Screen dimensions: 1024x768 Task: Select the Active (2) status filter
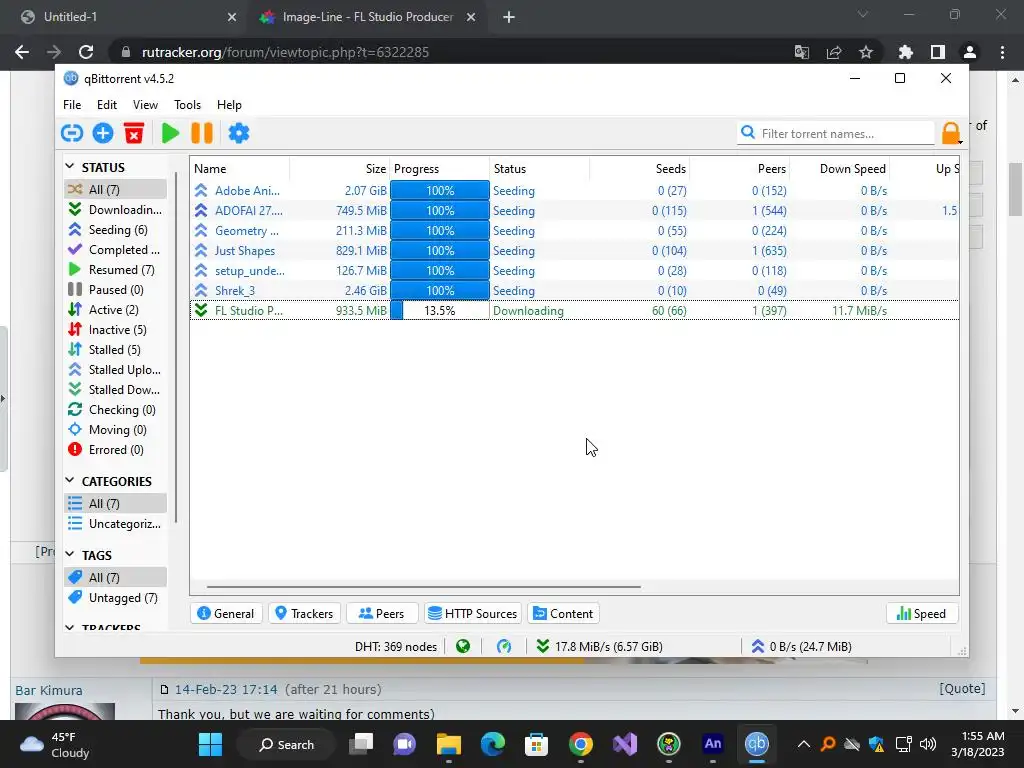pos(116,310)
